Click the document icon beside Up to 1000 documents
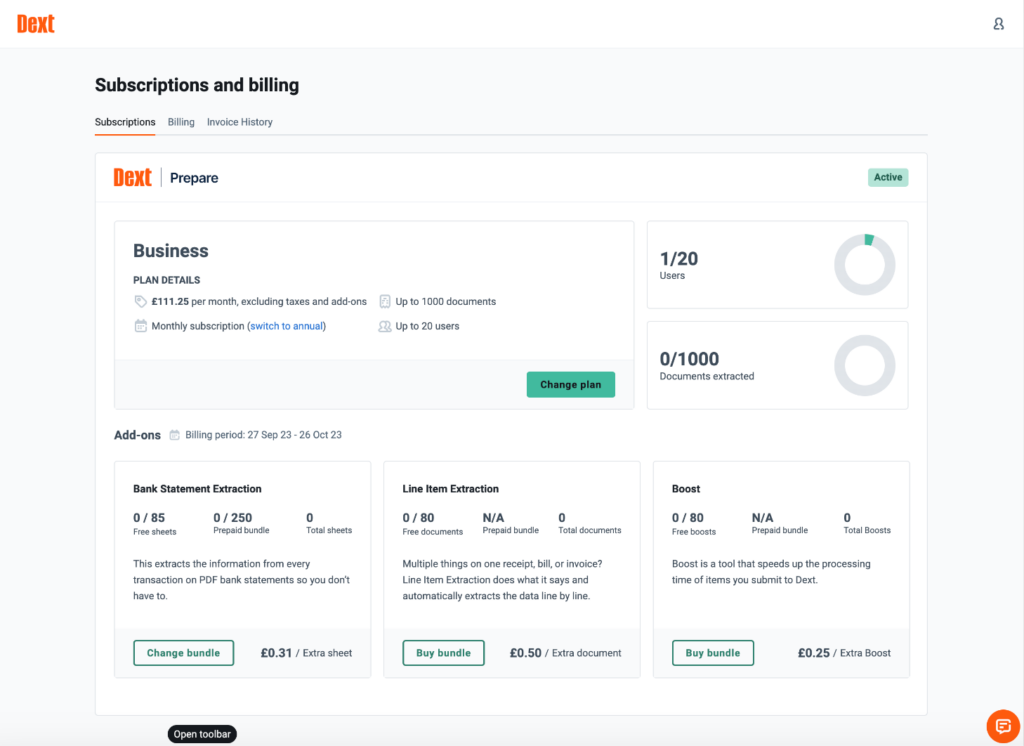The width and height of the screenshot is (1024, 746). [x=385, y=301]
